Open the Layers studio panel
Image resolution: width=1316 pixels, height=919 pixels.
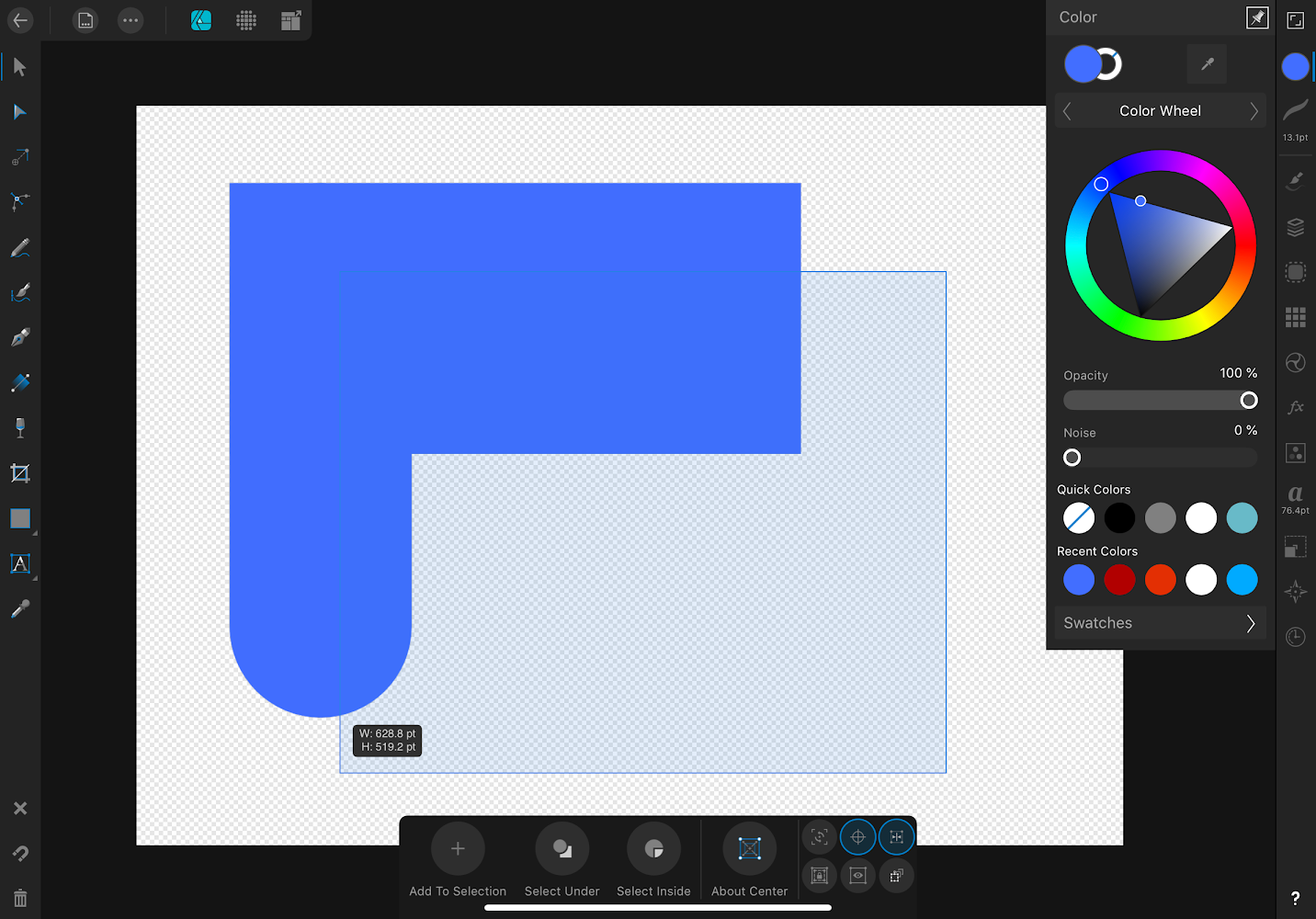coord(1295,226)
